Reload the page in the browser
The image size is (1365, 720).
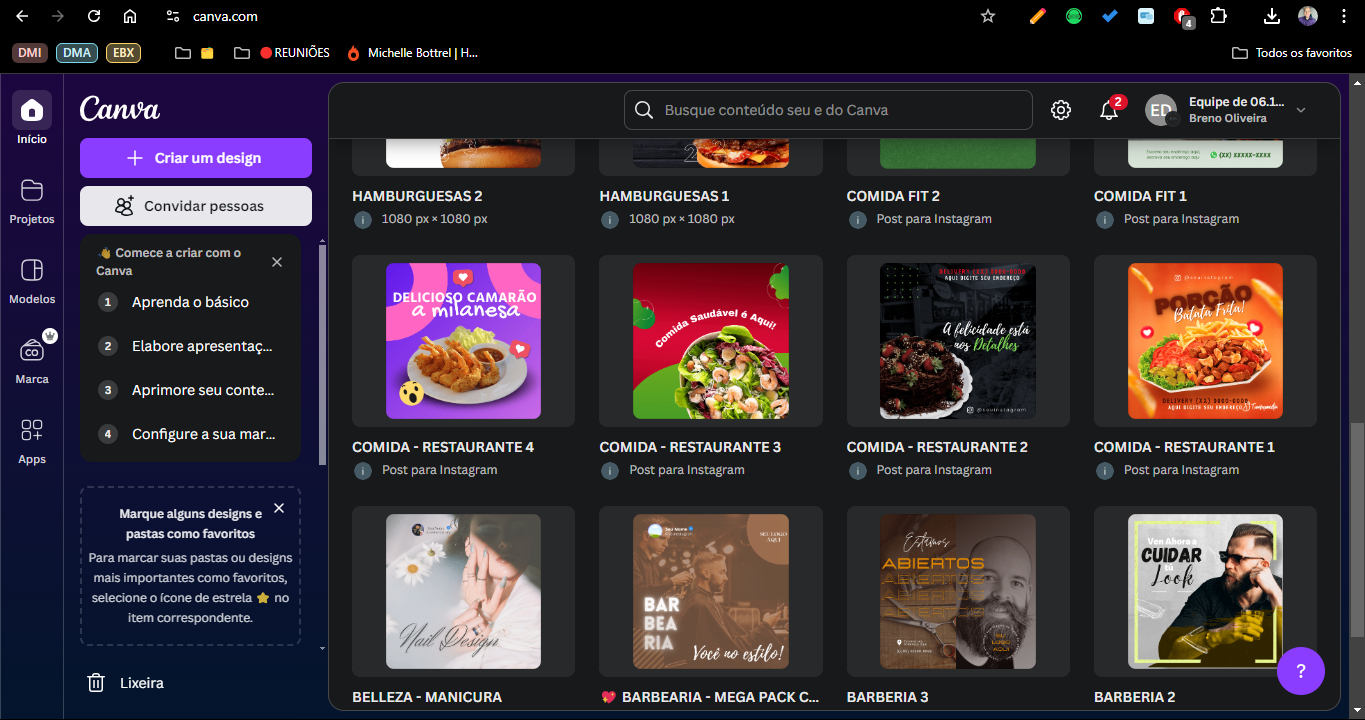coord(94,16)
